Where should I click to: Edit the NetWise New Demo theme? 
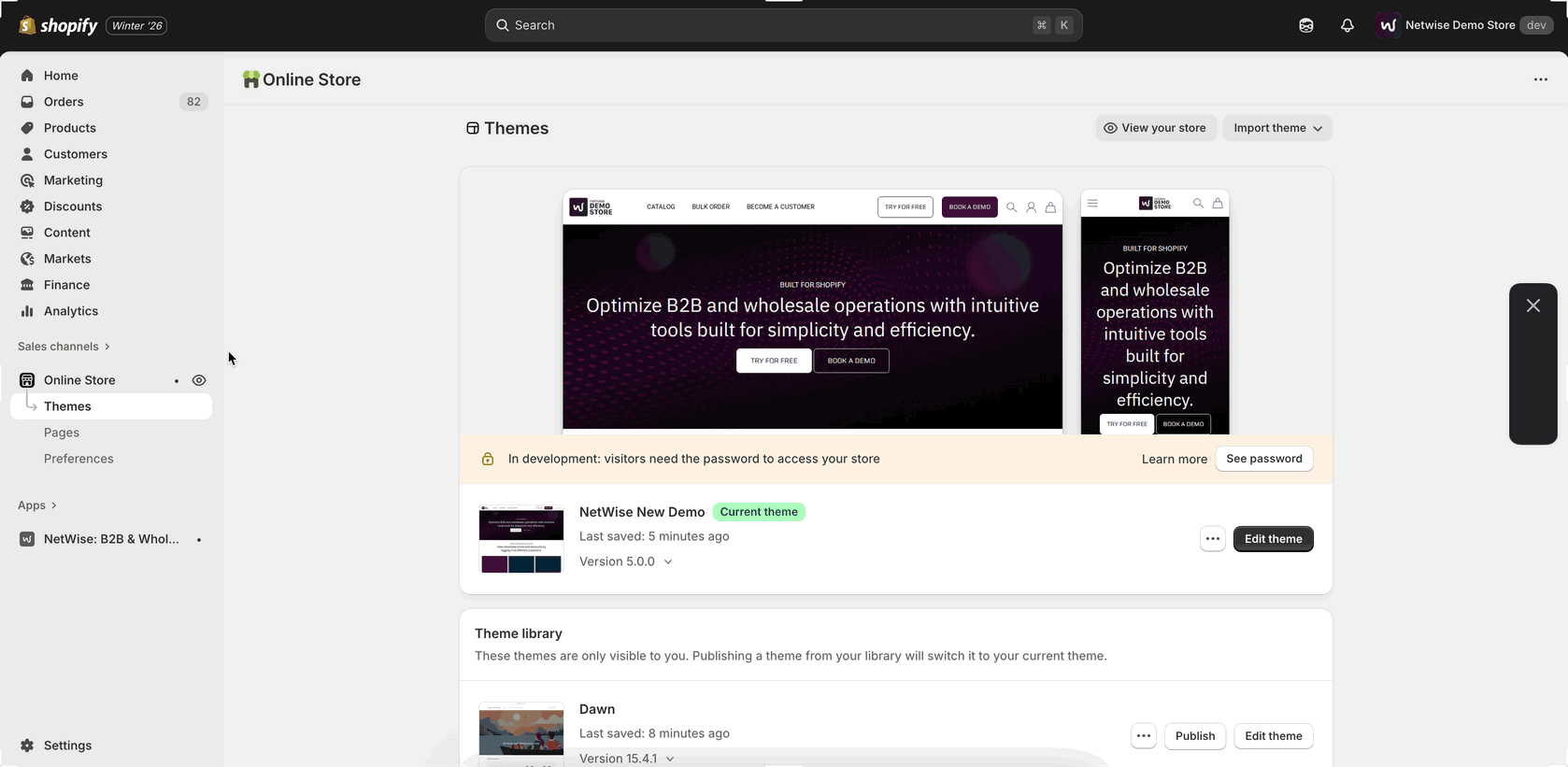click(1273, 539)
